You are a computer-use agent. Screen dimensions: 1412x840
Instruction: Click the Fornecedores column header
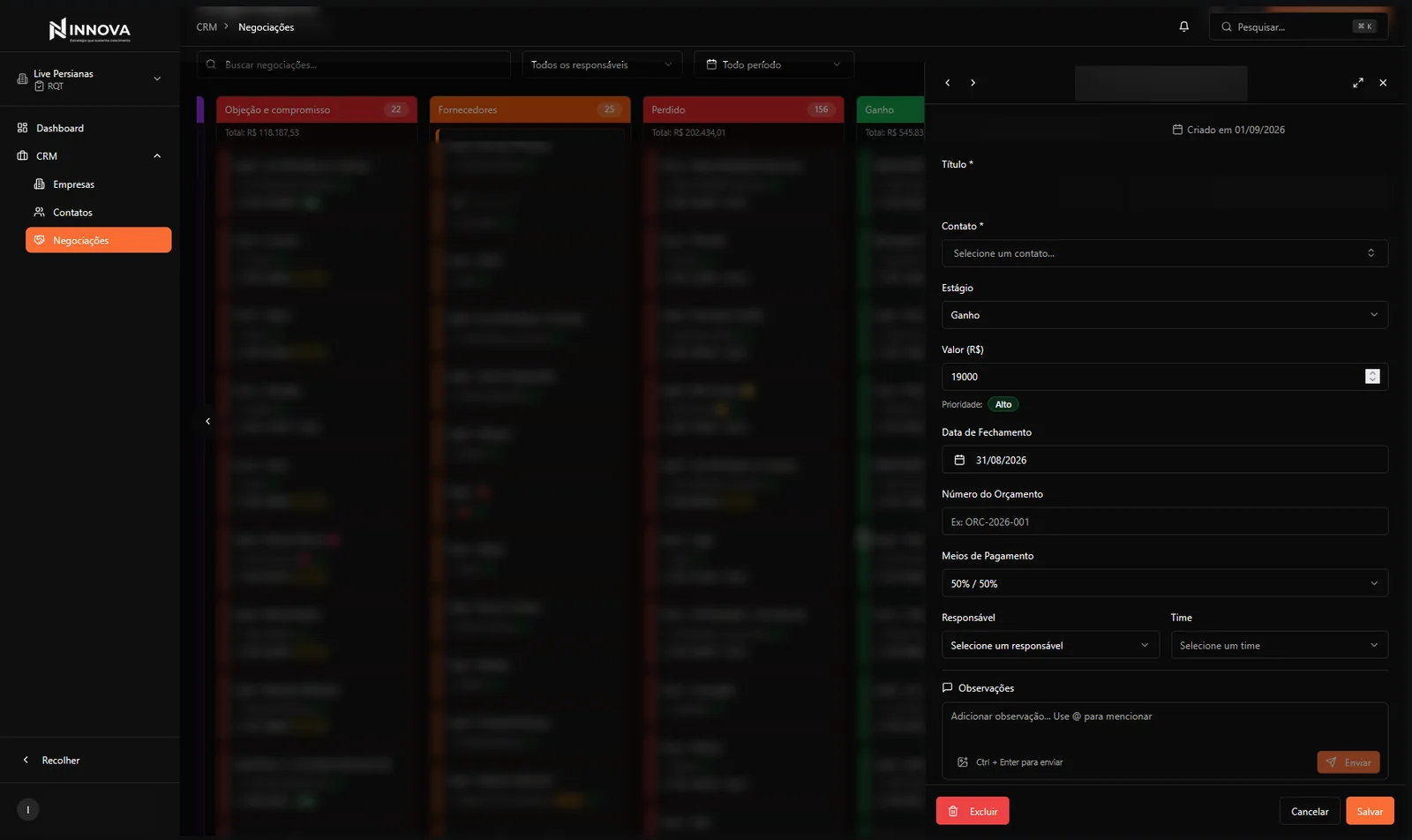529,109
